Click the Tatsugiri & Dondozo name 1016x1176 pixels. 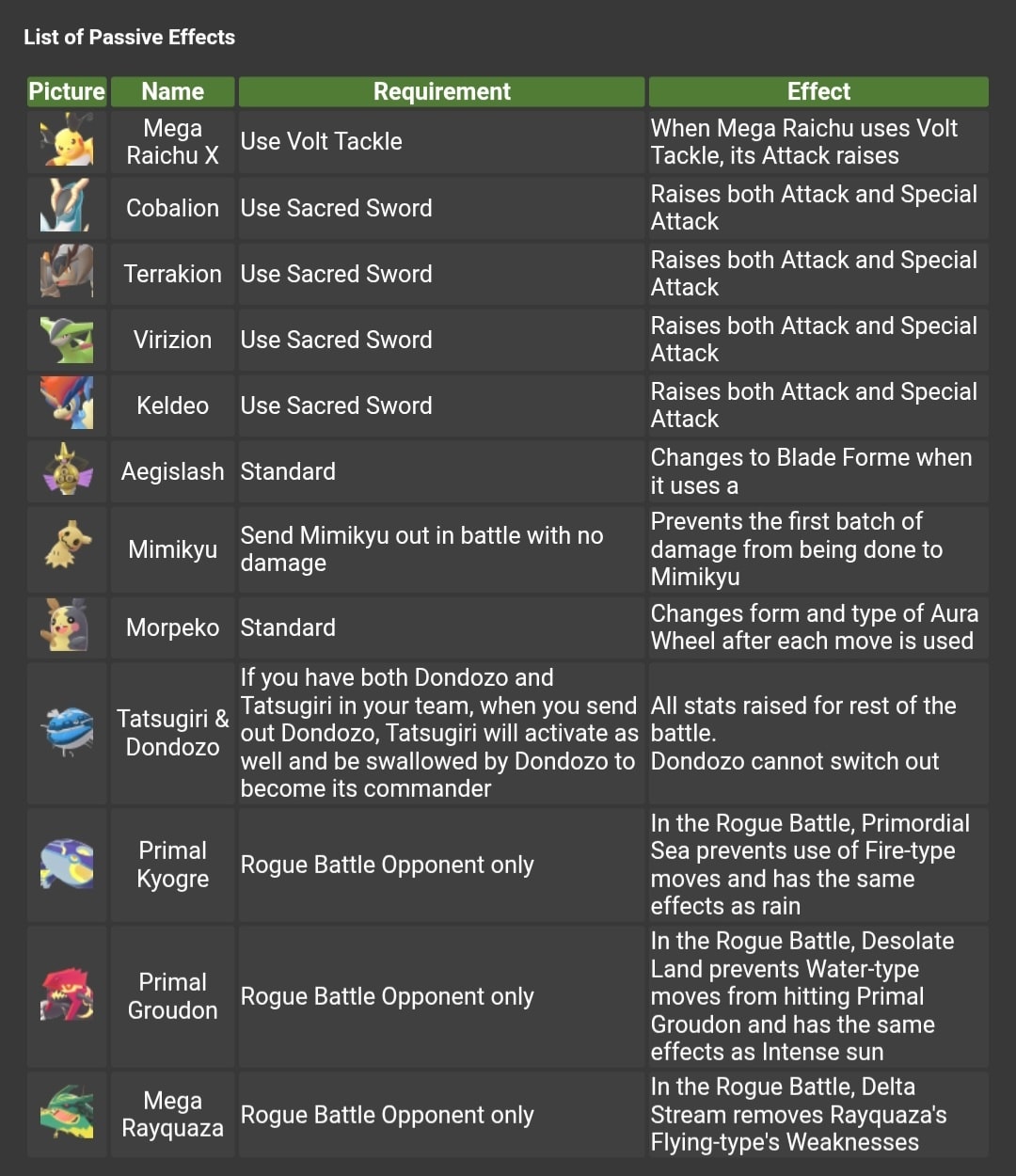pos(172,733)
